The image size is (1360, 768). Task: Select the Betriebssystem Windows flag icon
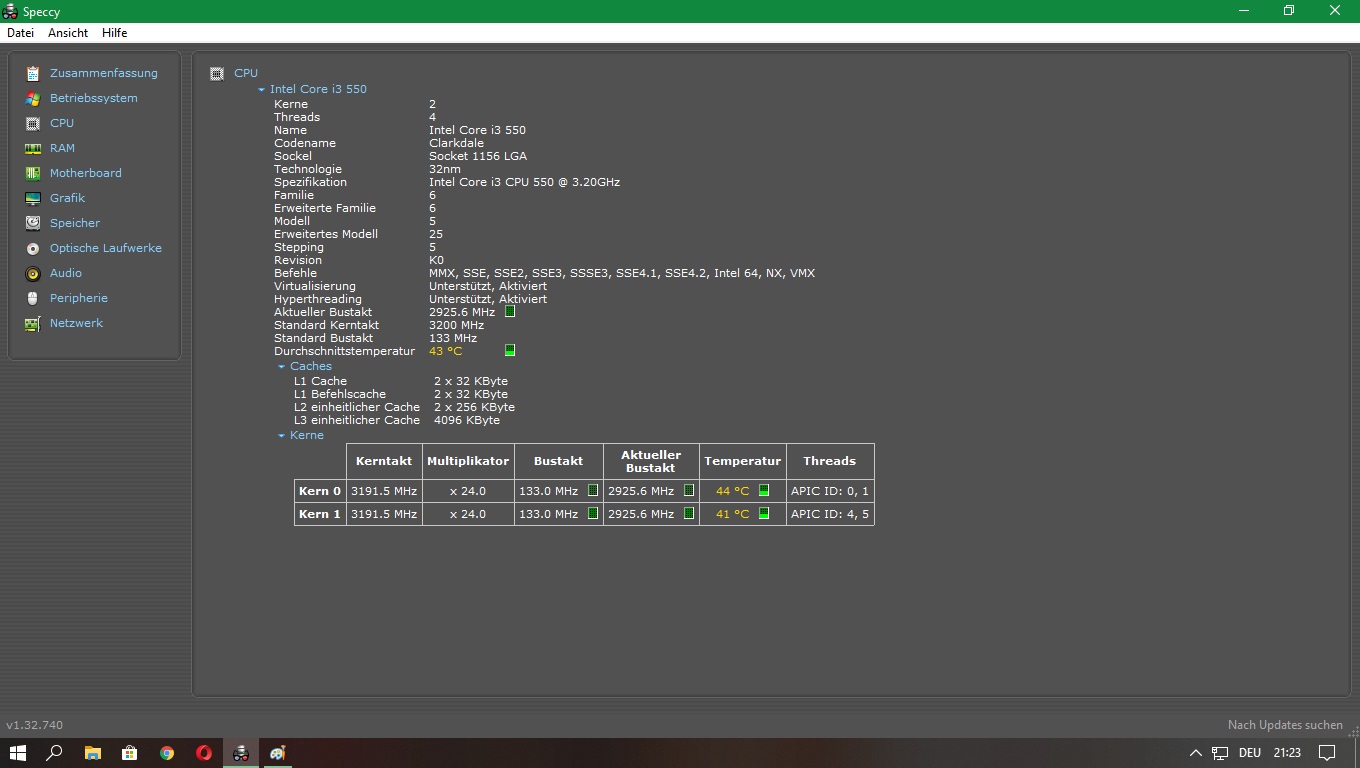(33, 98)
